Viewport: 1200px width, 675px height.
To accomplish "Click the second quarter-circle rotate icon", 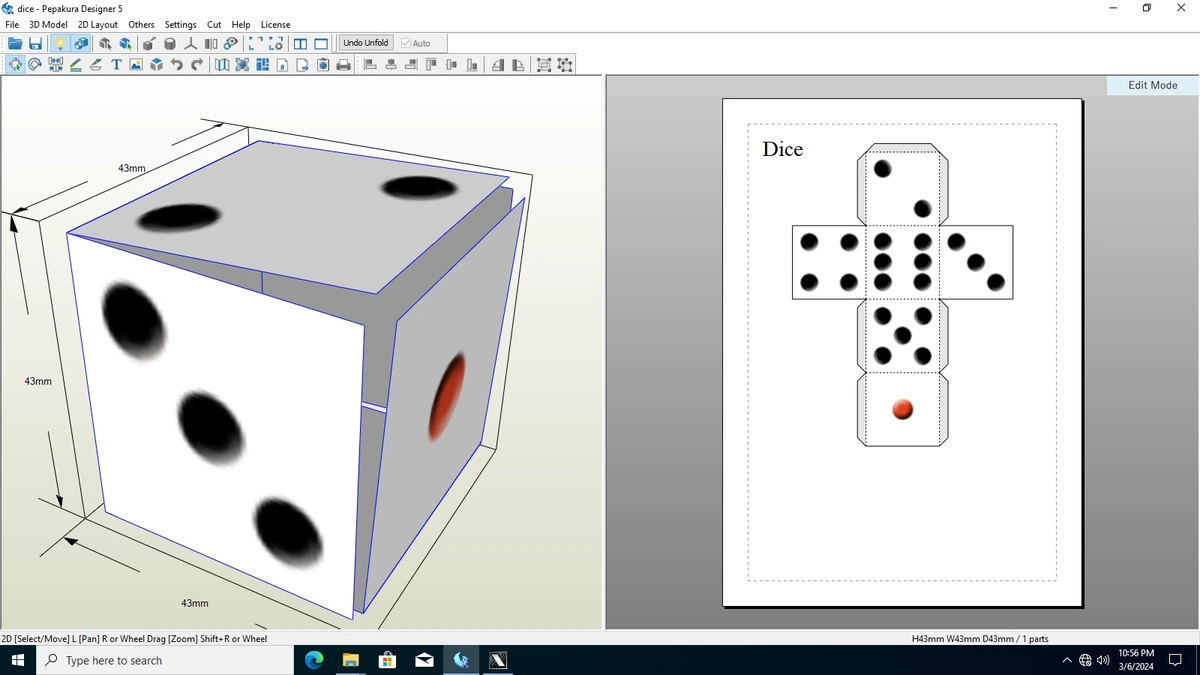I will click(x=518, y=65).
